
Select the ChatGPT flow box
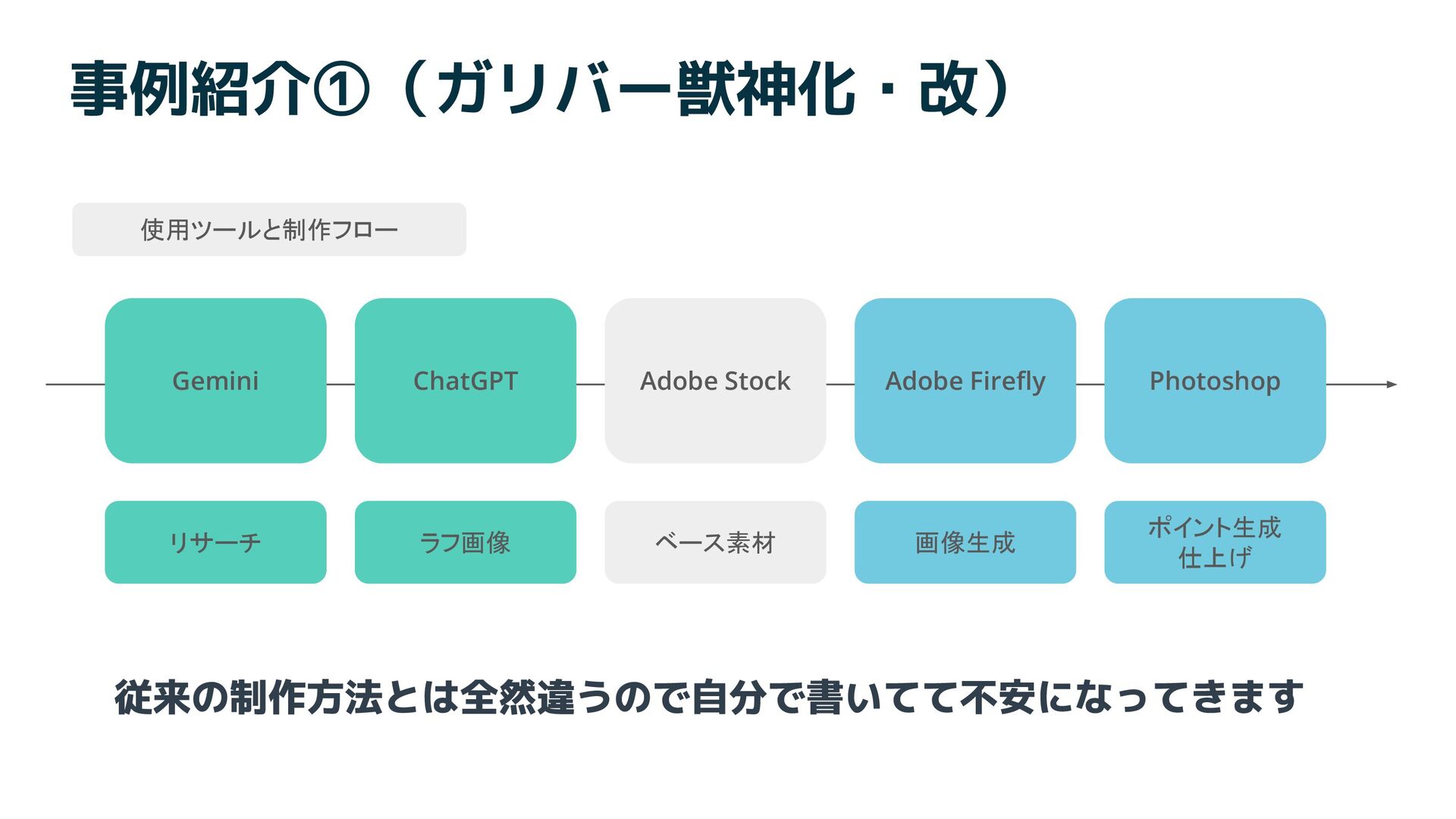[466, 381]
